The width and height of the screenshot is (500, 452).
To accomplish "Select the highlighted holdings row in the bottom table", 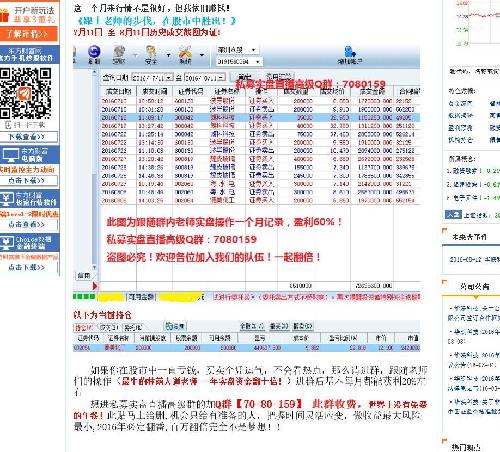I will click(x=247, y=348).
